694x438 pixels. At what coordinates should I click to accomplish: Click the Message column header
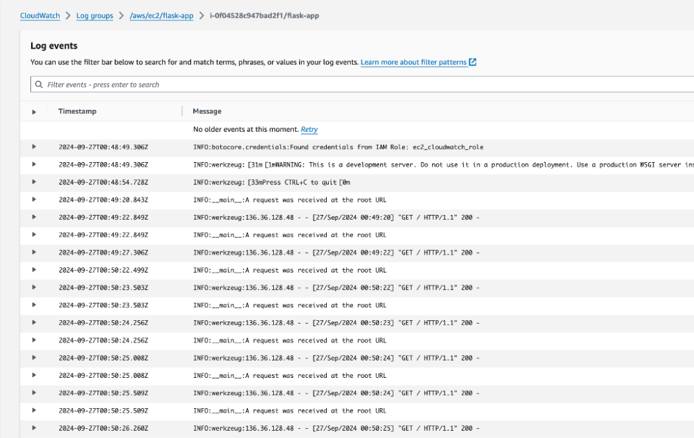(x=207, y=111)
